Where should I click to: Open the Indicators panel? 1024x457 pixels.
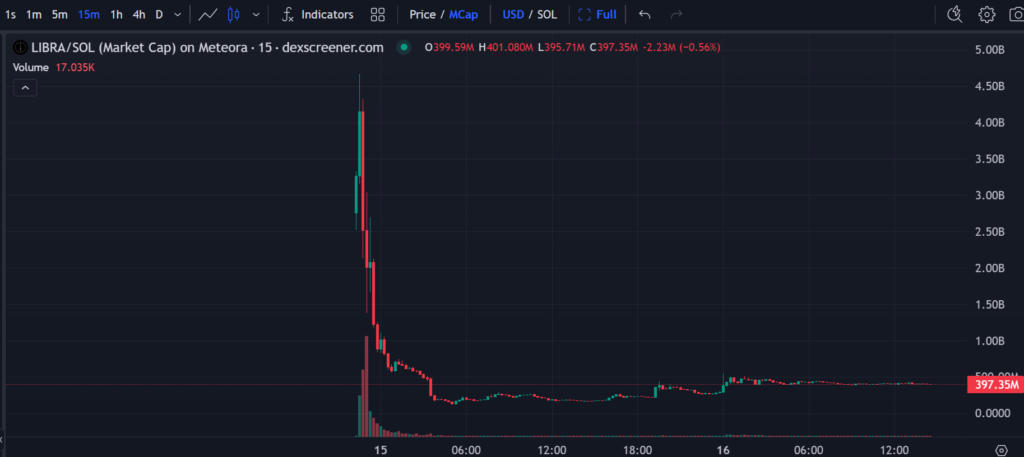318,15
